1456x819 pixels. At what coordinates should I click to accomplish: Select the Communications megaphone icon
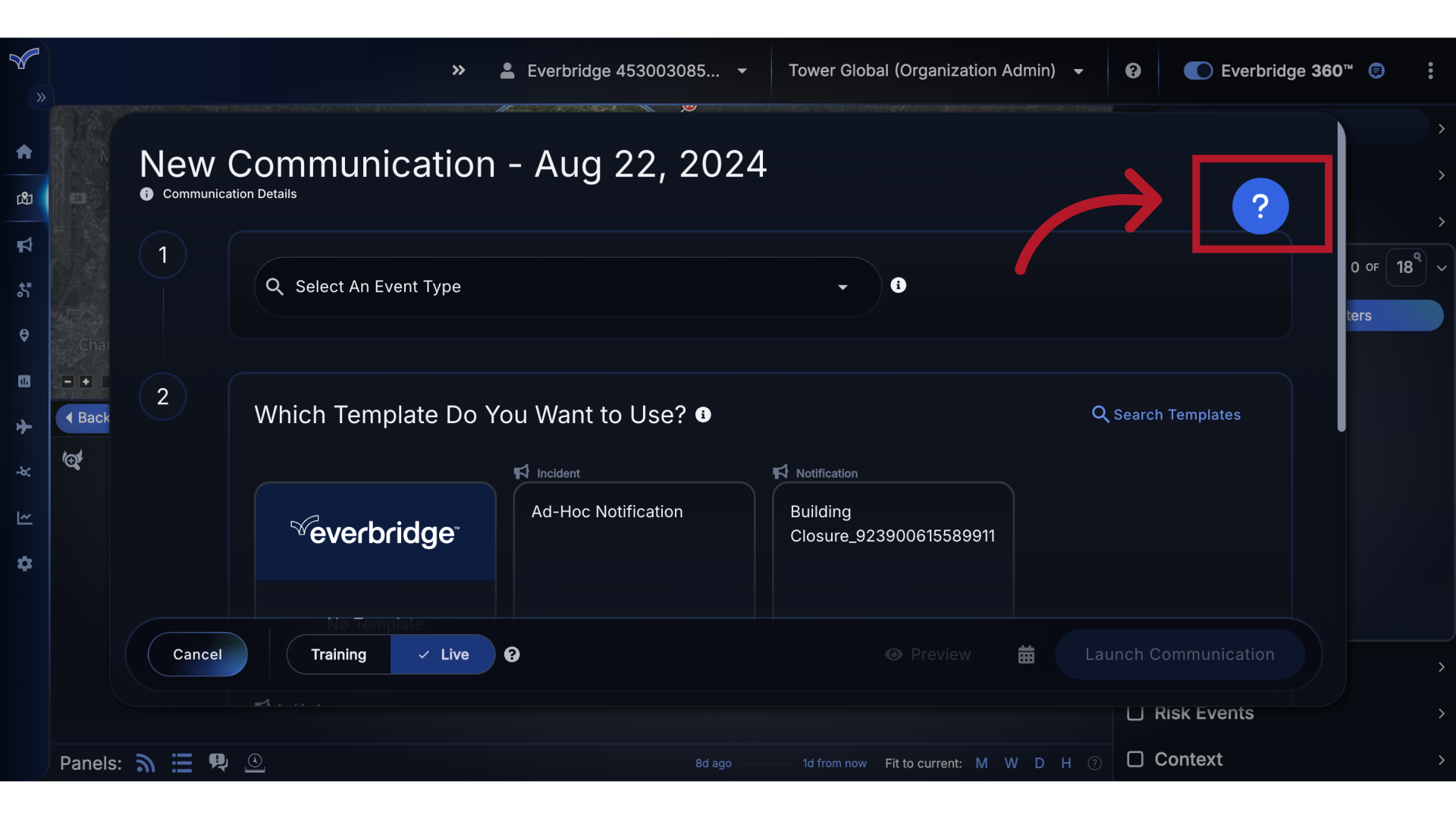tap(24, 244)
